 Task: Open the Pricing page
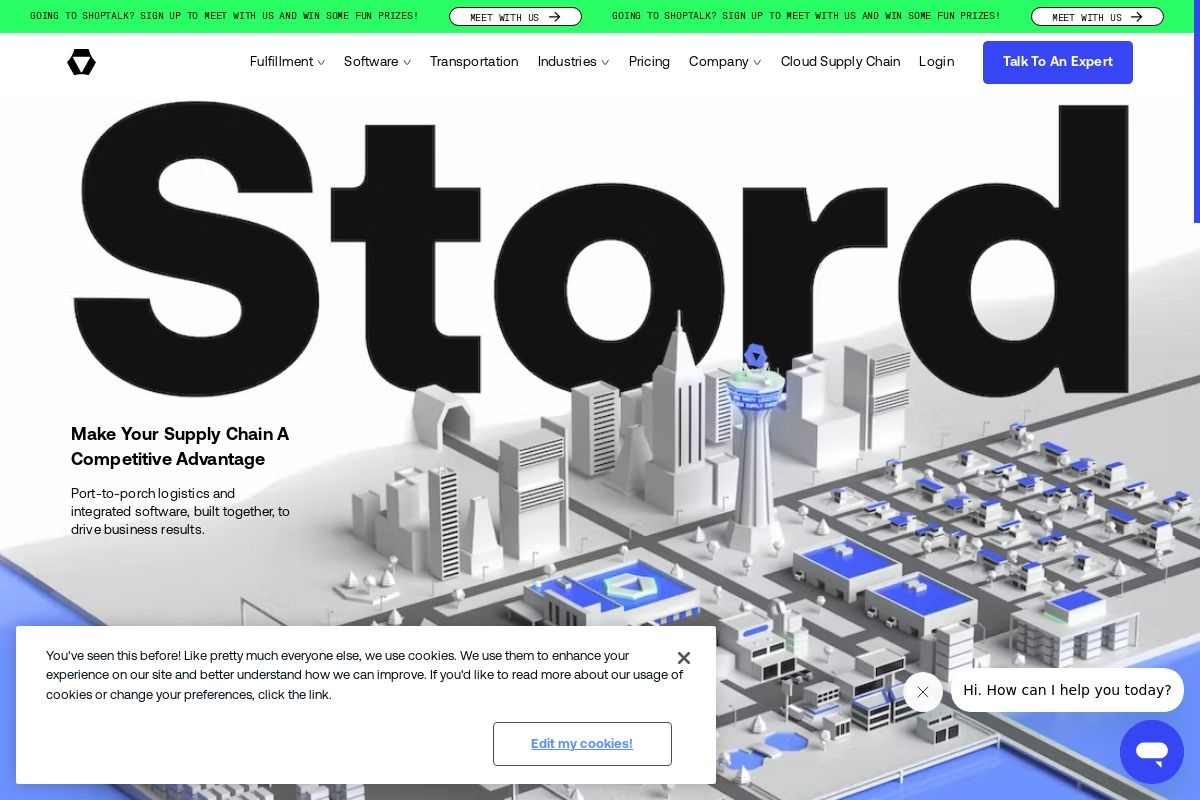pos(649,62)
